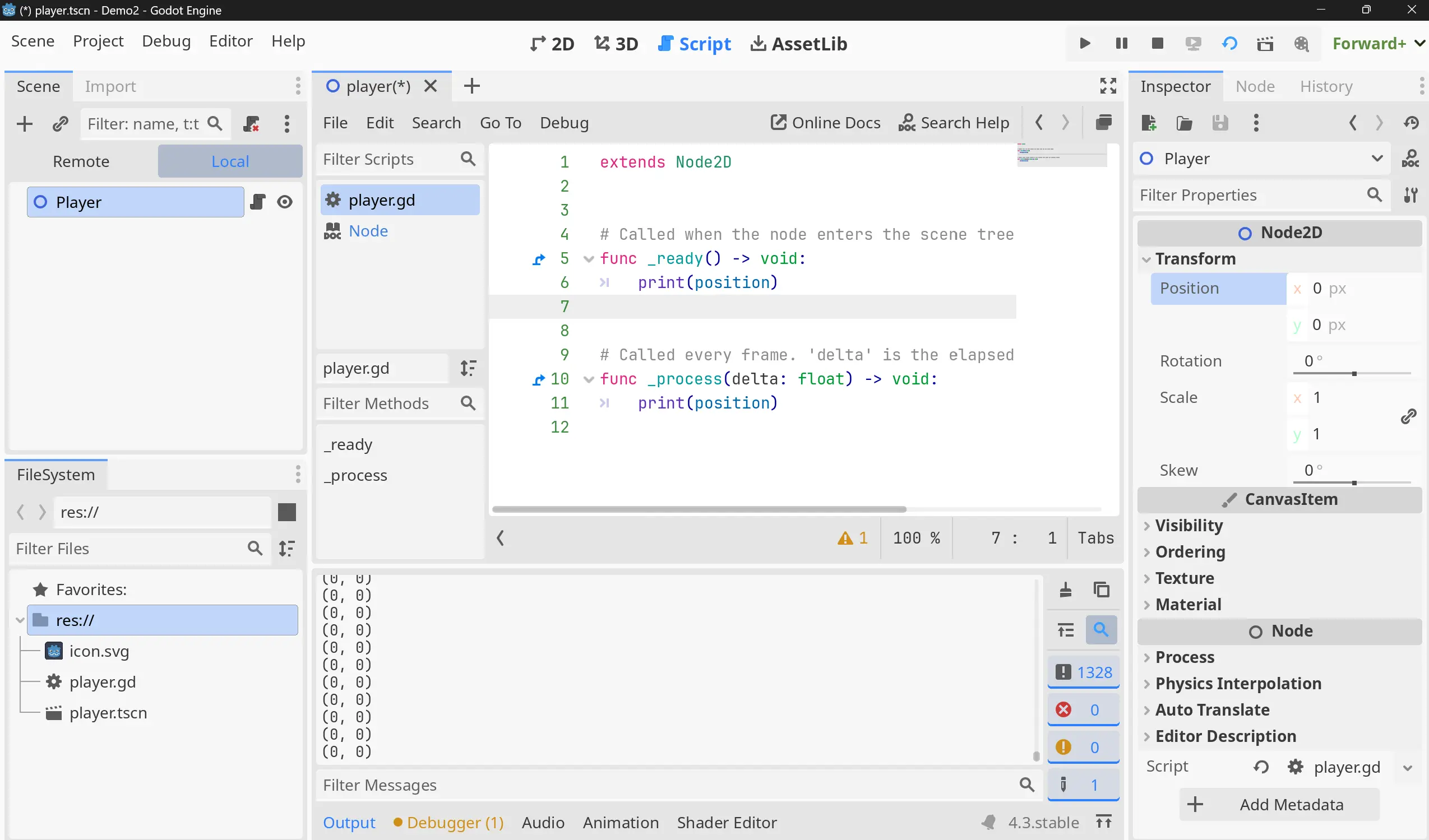
Task: Toggle error messages filter in output
Action: point(1084,710)
